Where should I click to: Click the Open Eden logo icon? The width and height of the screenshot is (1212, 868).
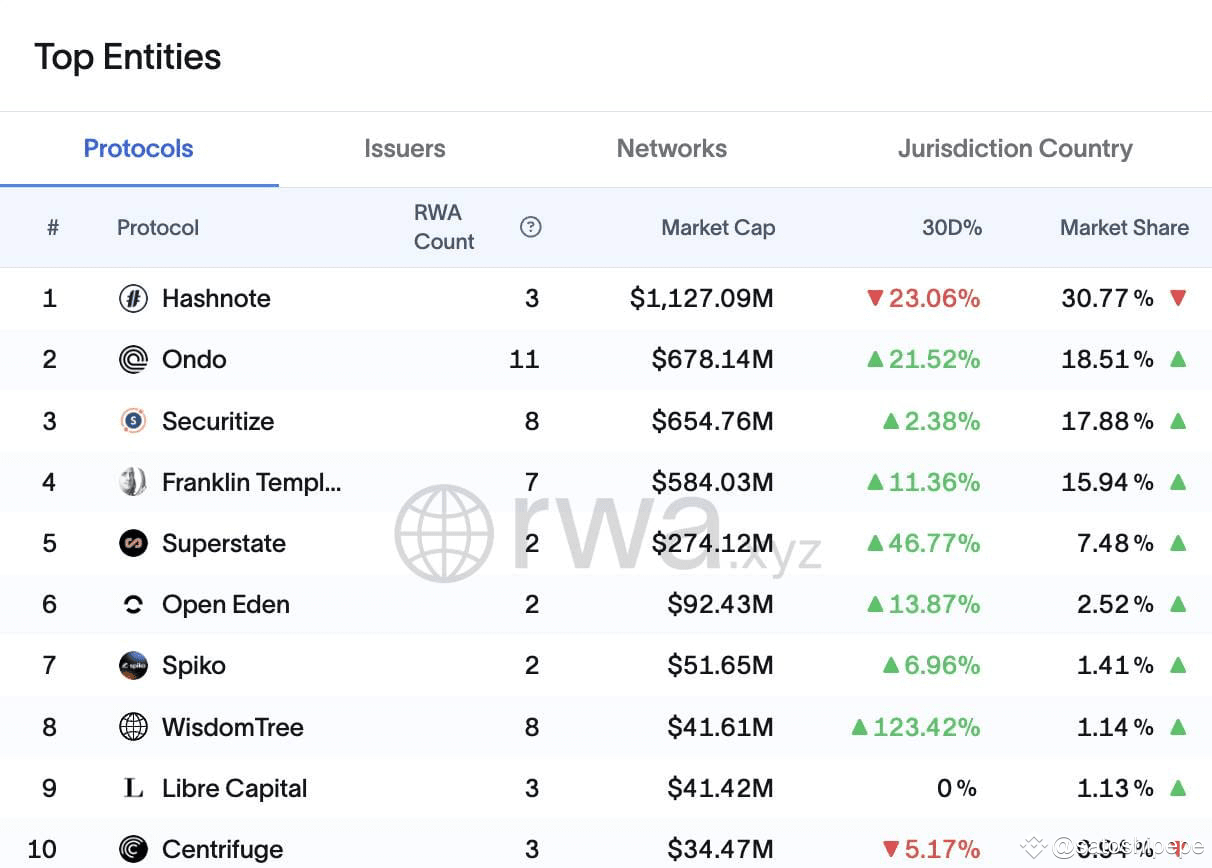point(133,605)
